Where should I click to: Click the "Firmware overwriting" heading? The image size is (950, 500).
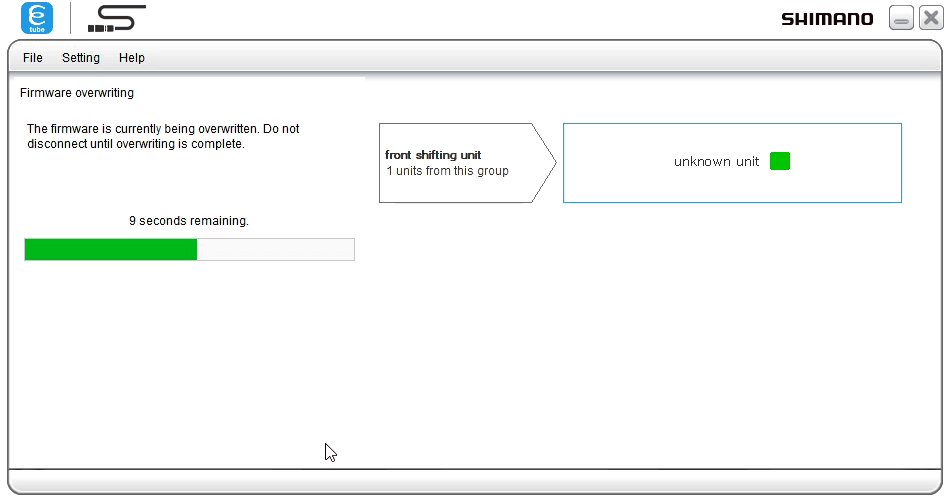click(x=77, y=93)
